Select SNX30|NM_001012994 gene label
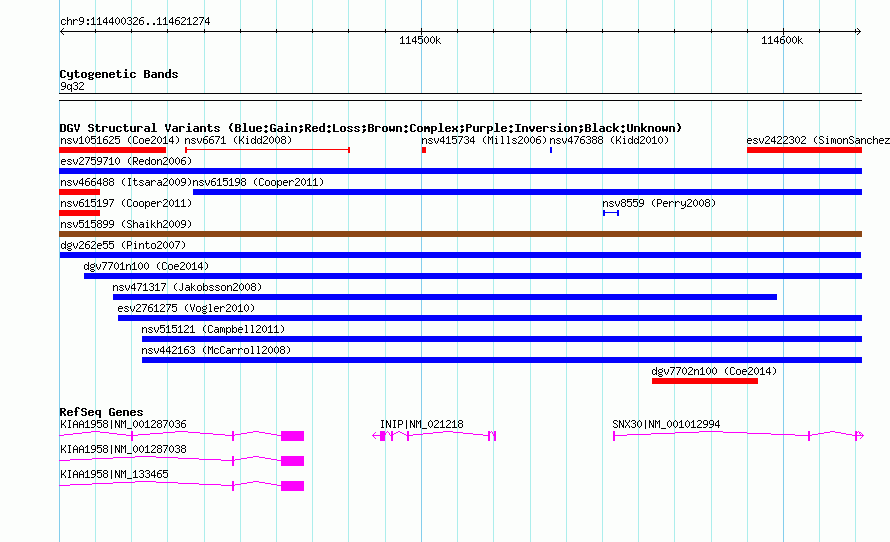 [666, 424]
